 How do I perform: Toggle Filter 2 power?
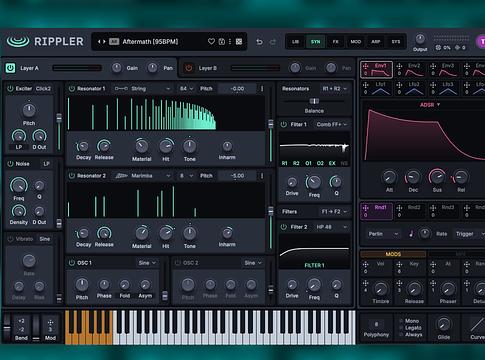[x=284, y=227]
